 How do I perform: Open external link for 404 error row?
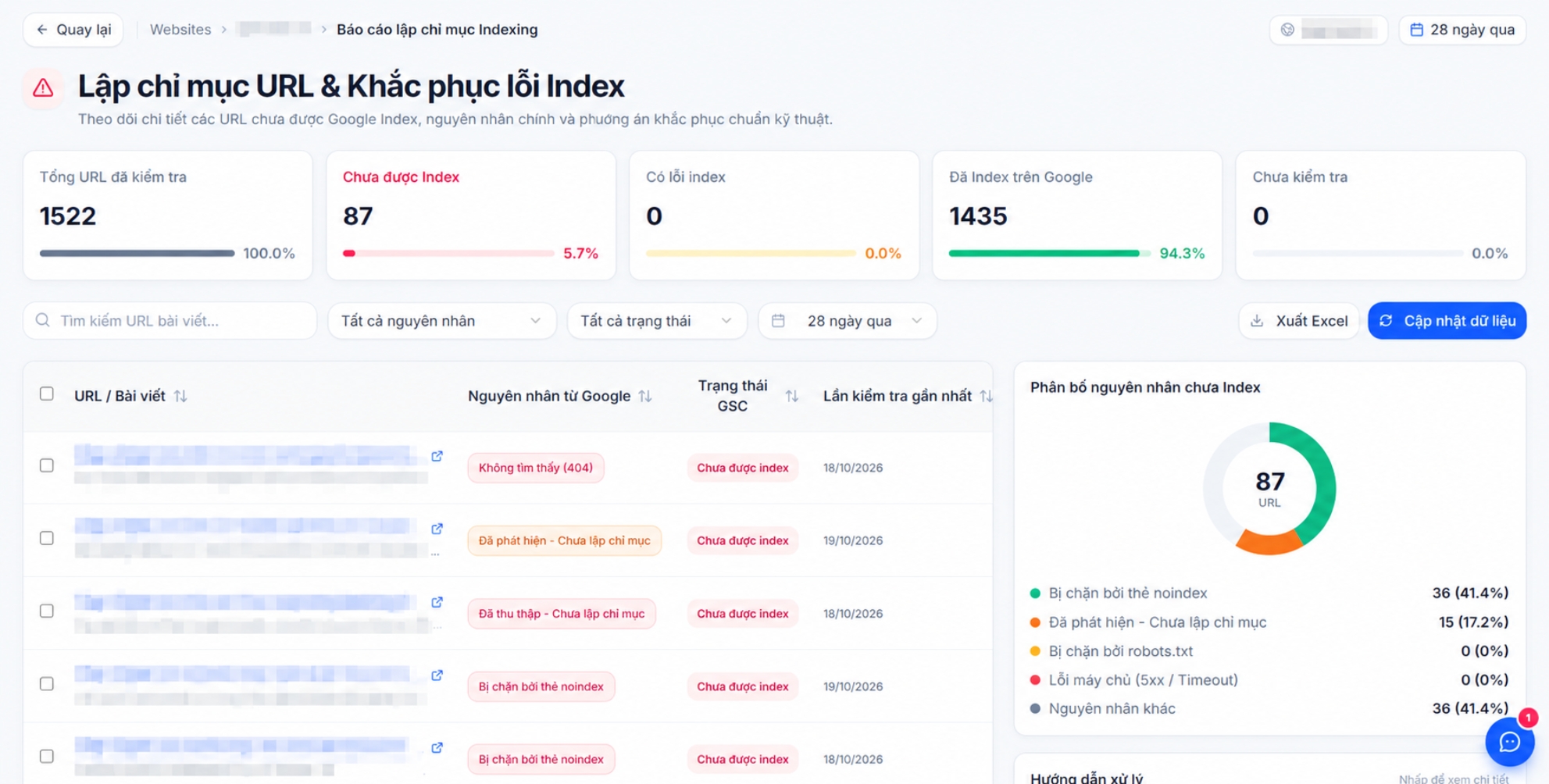437,456
